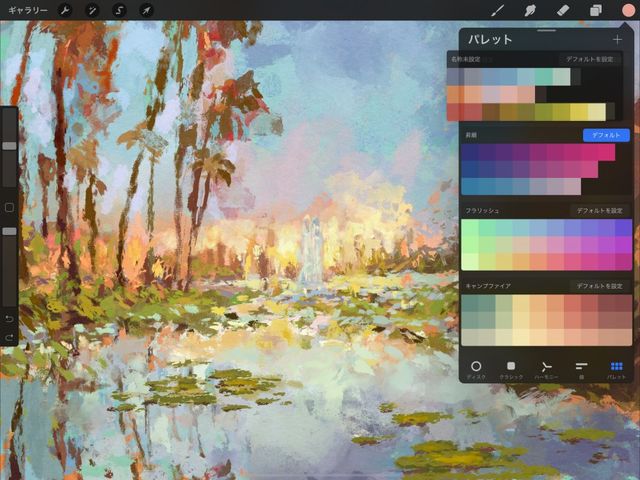Switch to the ディスク color tab
This screenshot has height=480, width=640.
point(476,370)
